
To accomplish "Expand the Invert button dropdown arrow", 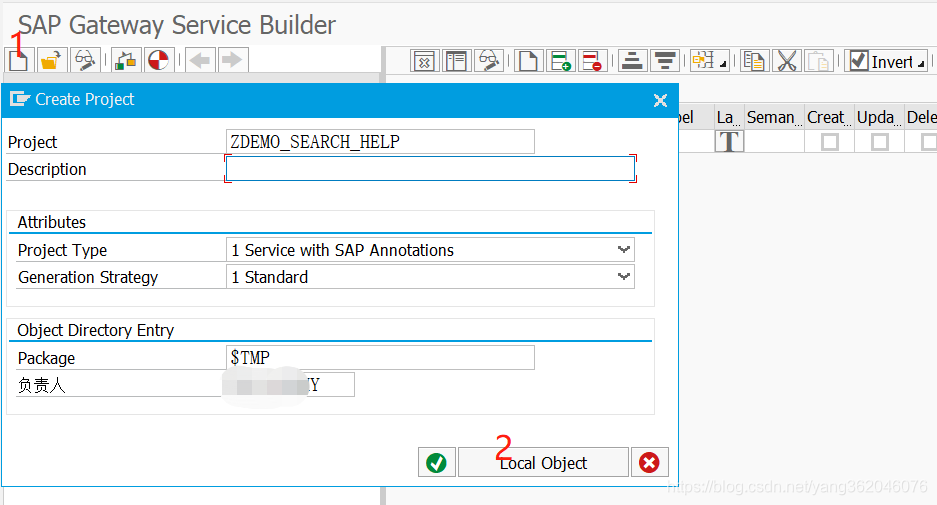I will click(x=921, y=63).
